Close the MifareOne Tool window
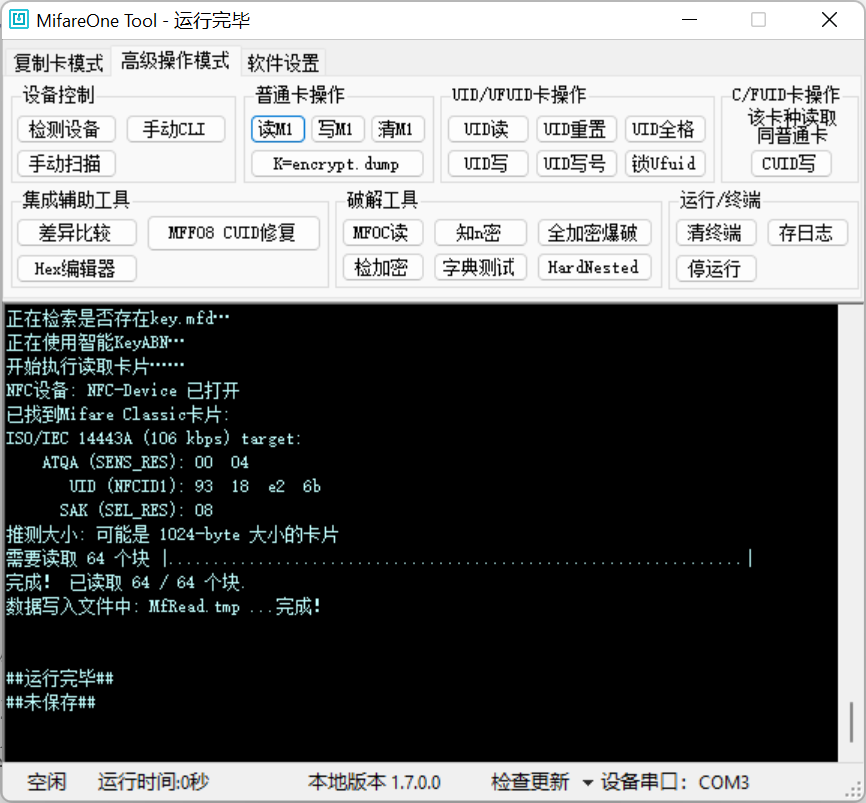This screenshot has height=803, width=866. [x=830, y=20]
